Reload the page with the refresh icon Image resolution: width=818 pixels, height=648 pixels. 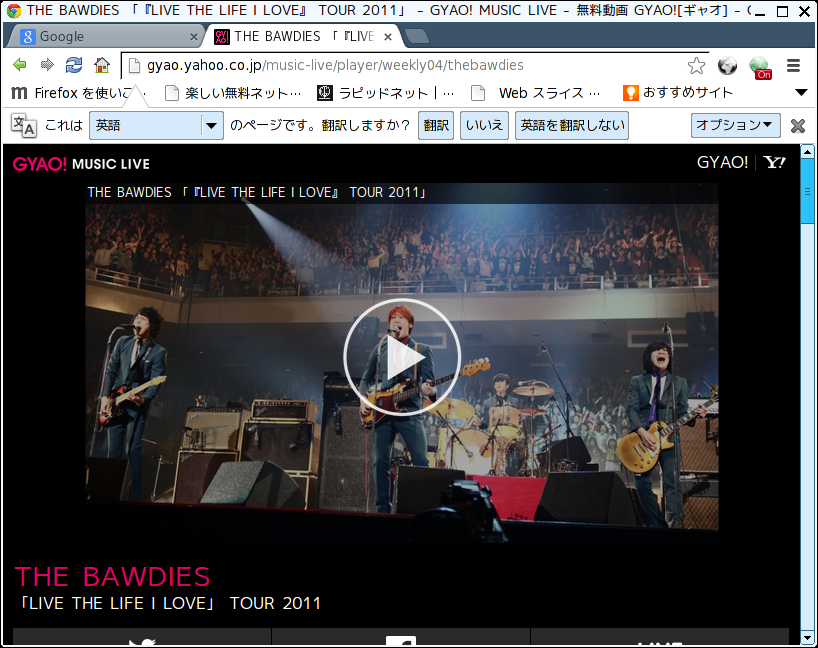(x=74, y=65)
